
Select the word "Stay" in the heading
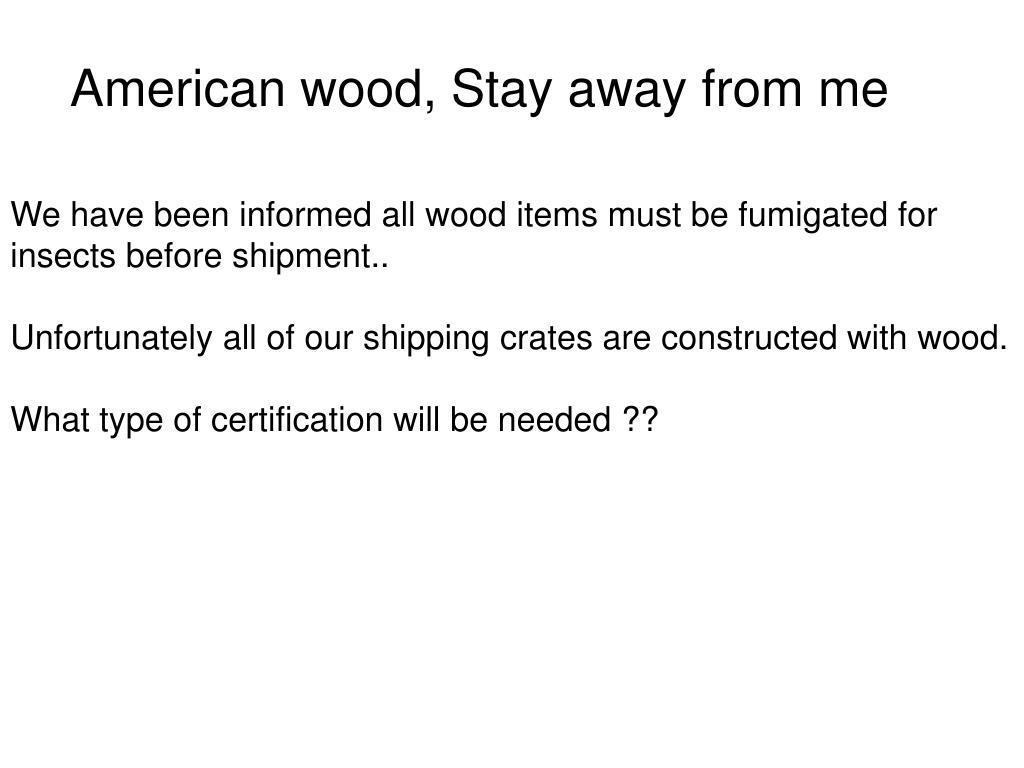502,91
